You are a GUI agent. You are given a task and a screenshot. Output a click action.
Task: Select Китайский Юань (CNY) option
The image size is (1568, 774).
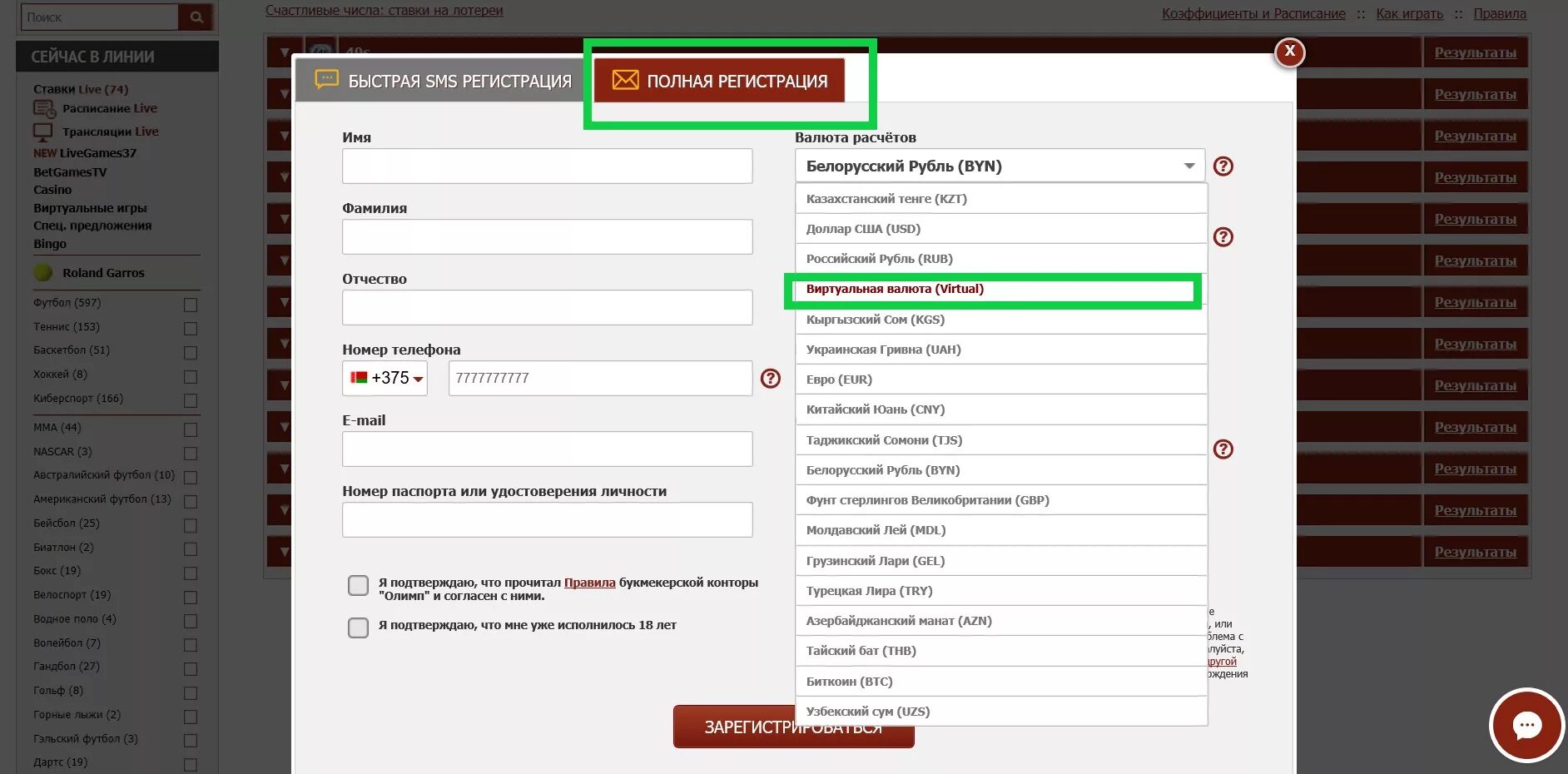click(x=1001, y=409)
